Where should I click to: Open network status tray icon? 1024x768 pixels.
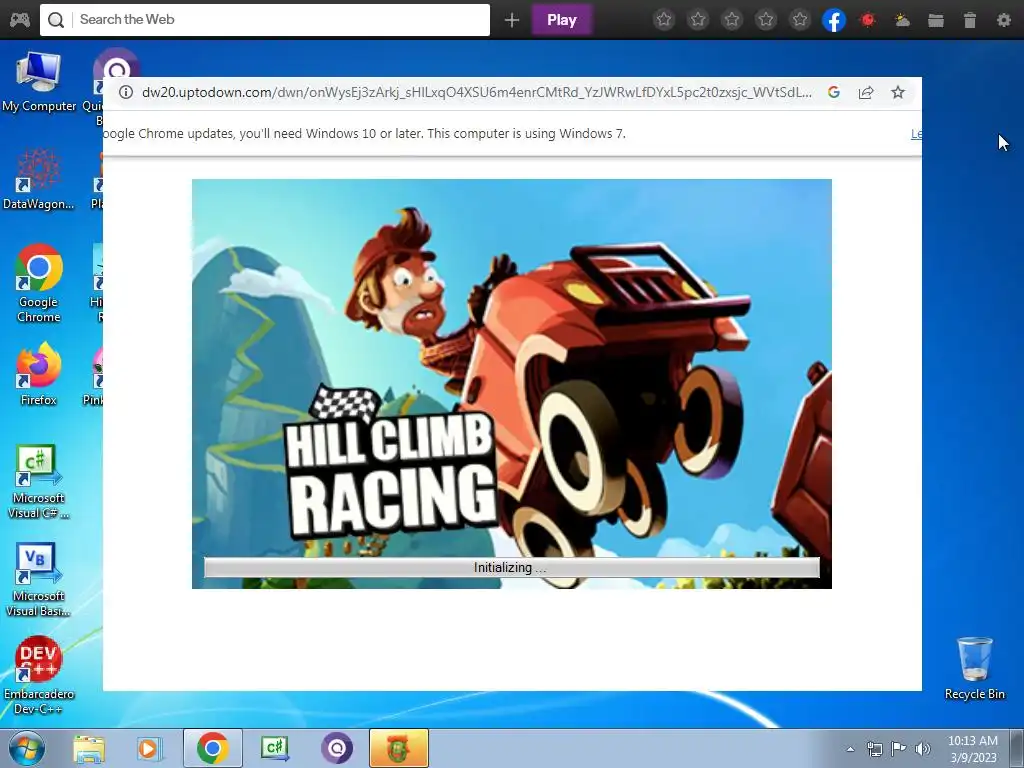(x=874, y=749)
